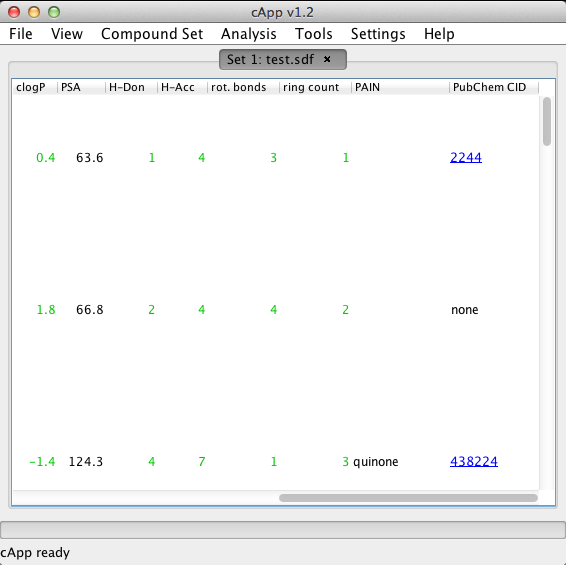Open the View menu

pyautogui.click(x=67, y=34)
